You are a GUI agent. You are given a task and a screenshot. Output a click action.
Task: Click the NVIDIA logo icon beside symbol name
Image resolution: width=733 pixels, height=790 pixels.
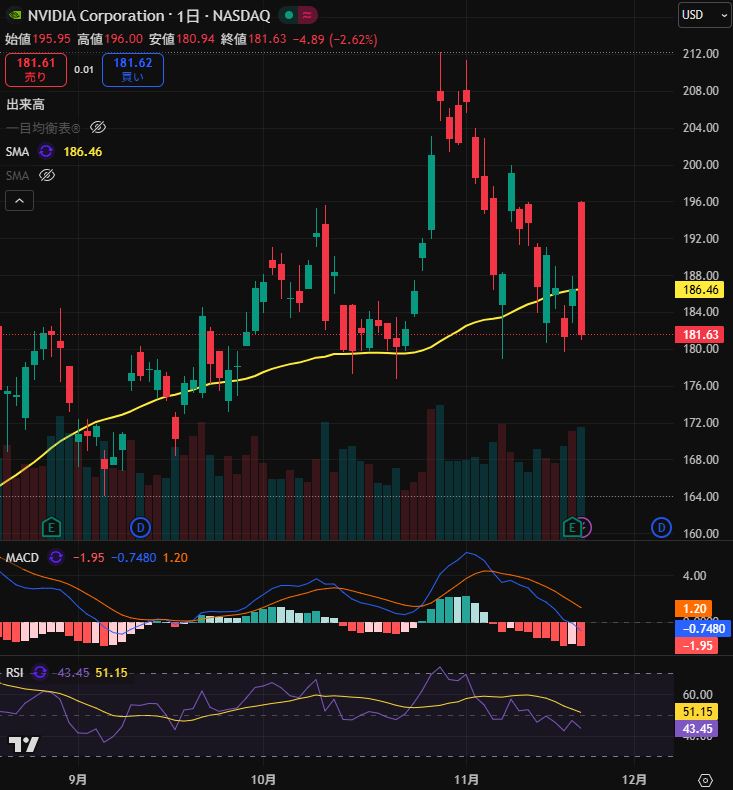tap(14, 15)
